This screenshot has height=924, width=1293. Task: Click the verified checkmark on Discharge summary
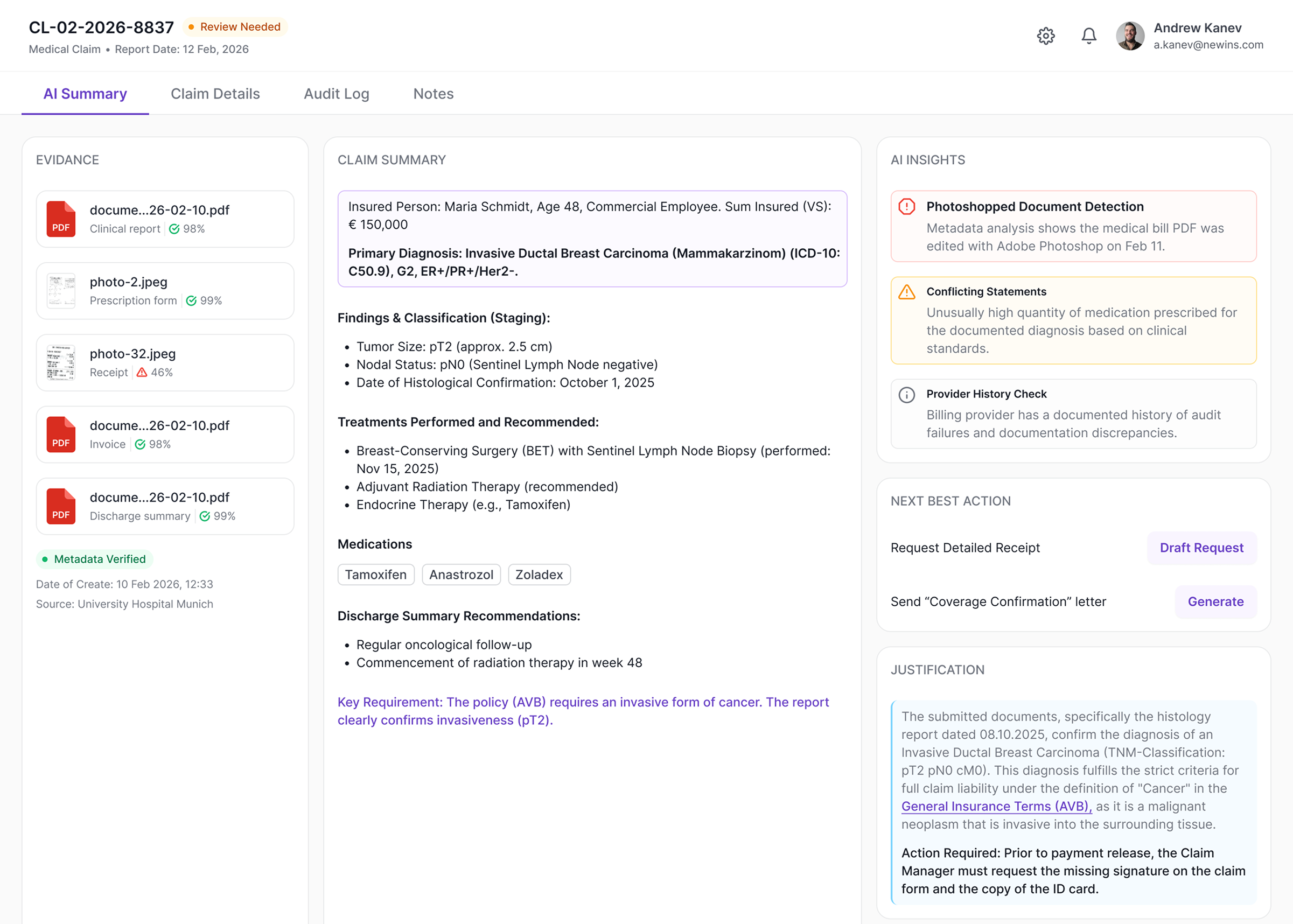coord(205,516)
